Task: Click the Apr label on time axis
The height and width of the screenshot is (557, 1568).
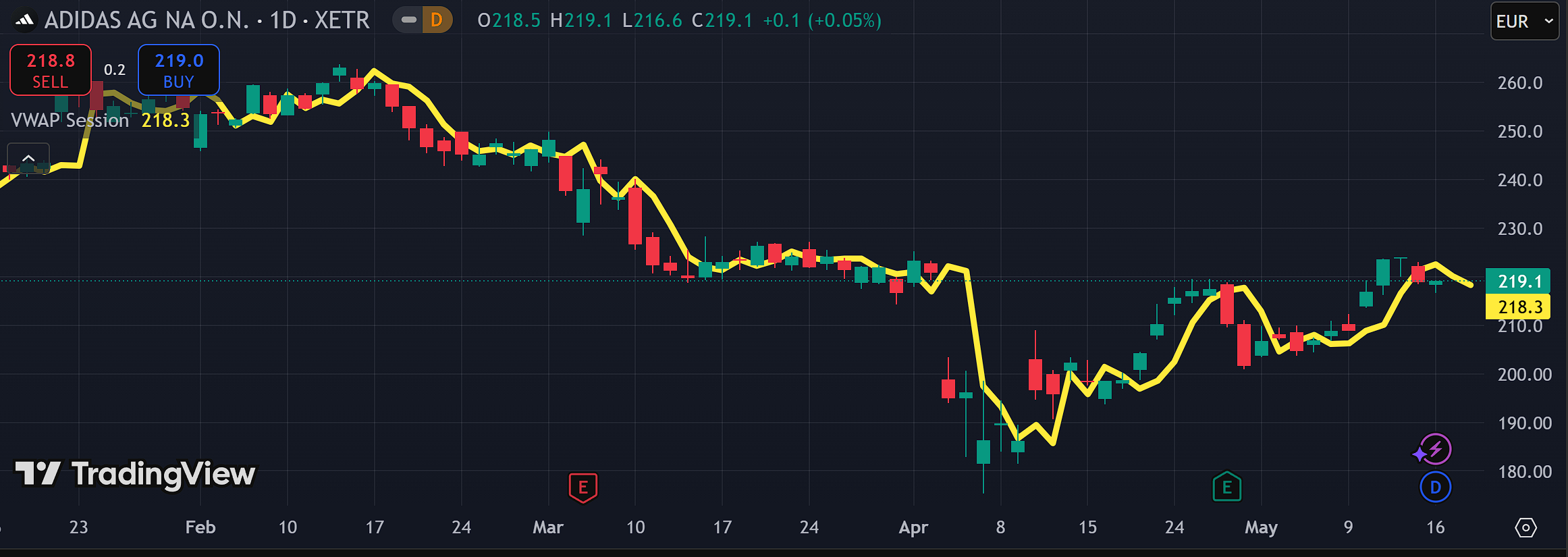Action: click(x=913, y=527)
